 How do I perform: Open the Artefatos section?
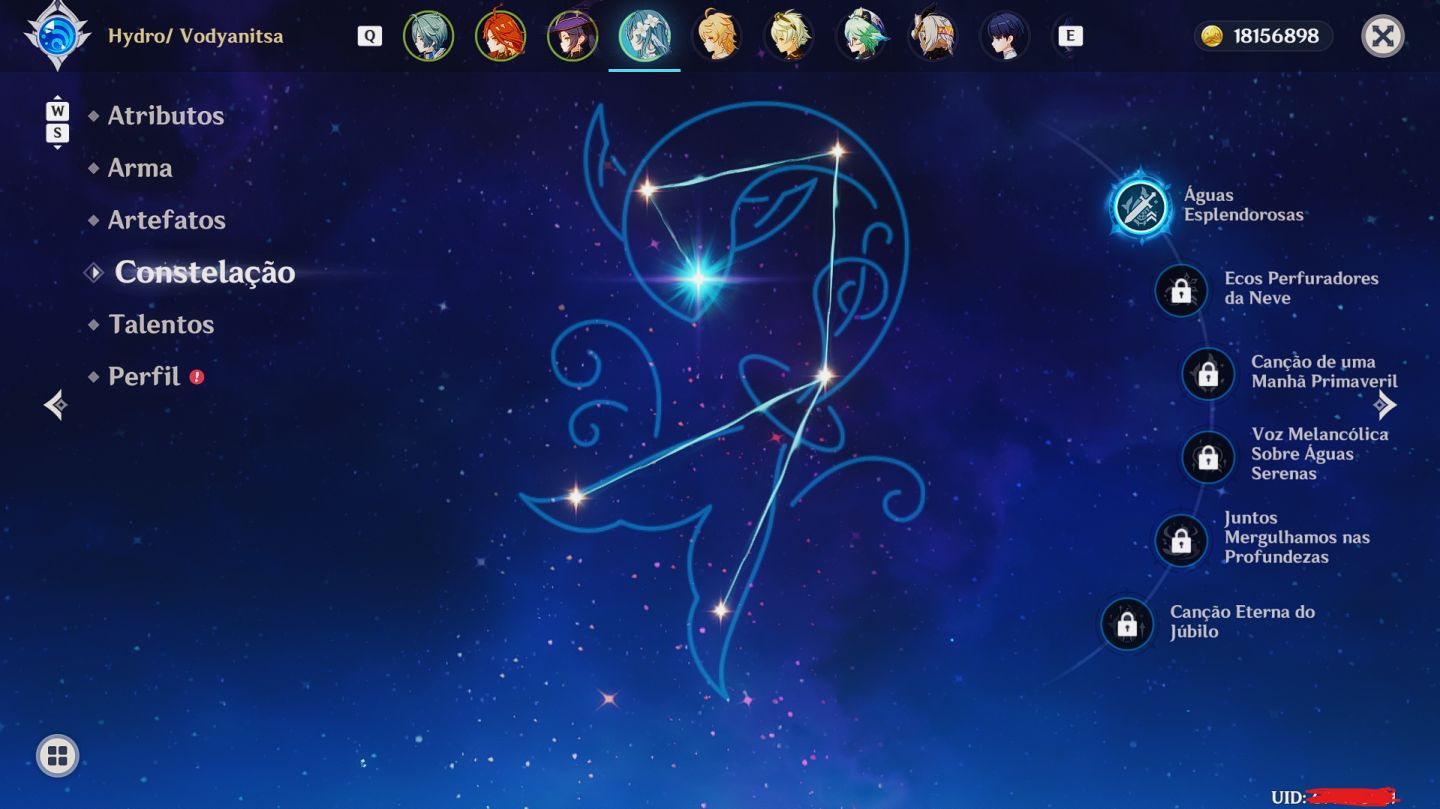point(167,219)
